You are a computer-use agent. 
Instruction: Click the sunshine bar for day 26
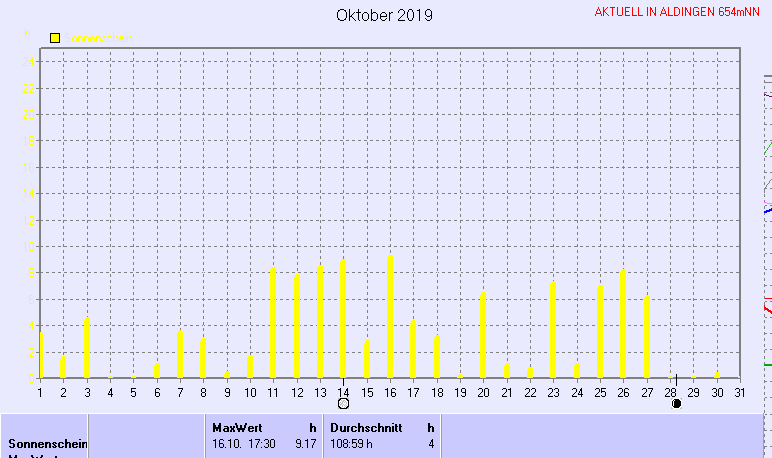pos(623,323)
